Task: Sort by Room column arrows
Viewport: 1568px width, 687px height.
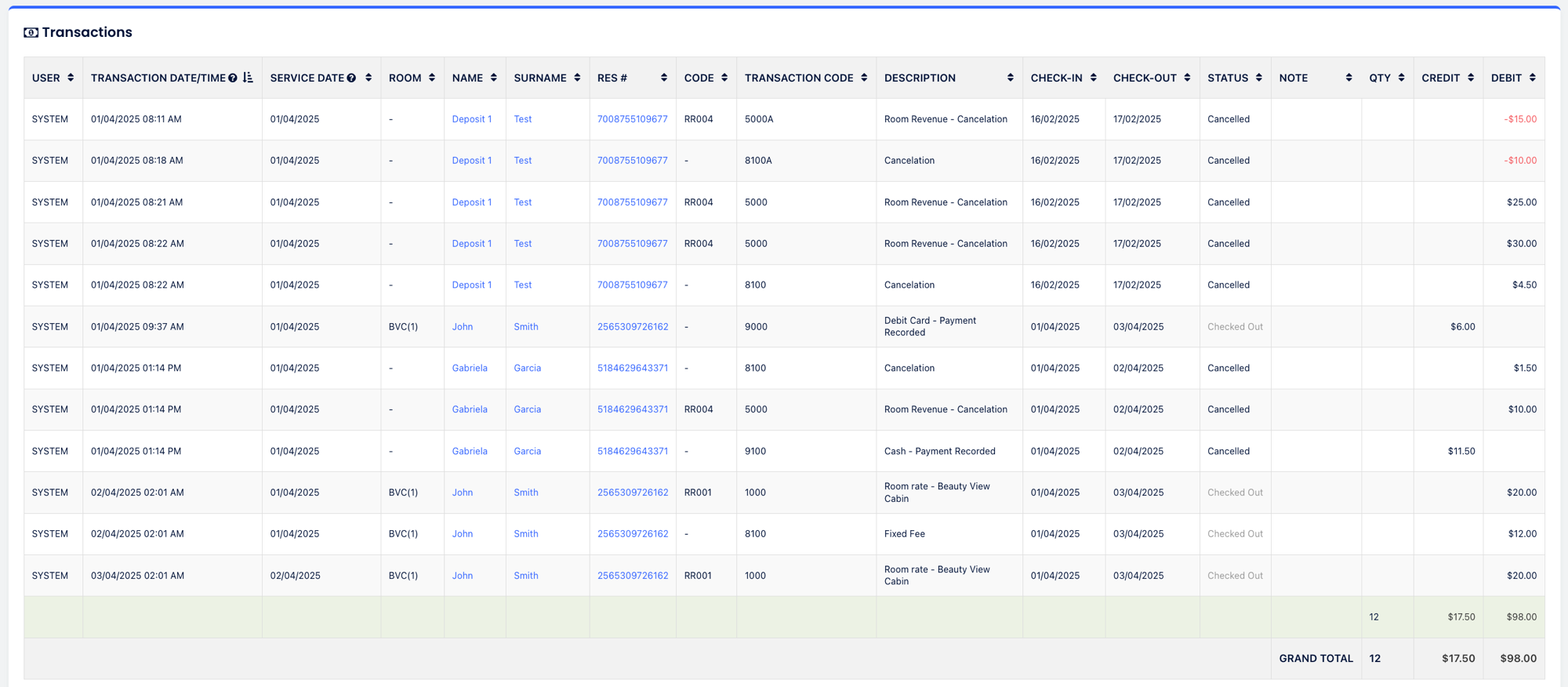Action: pos(432,78)
